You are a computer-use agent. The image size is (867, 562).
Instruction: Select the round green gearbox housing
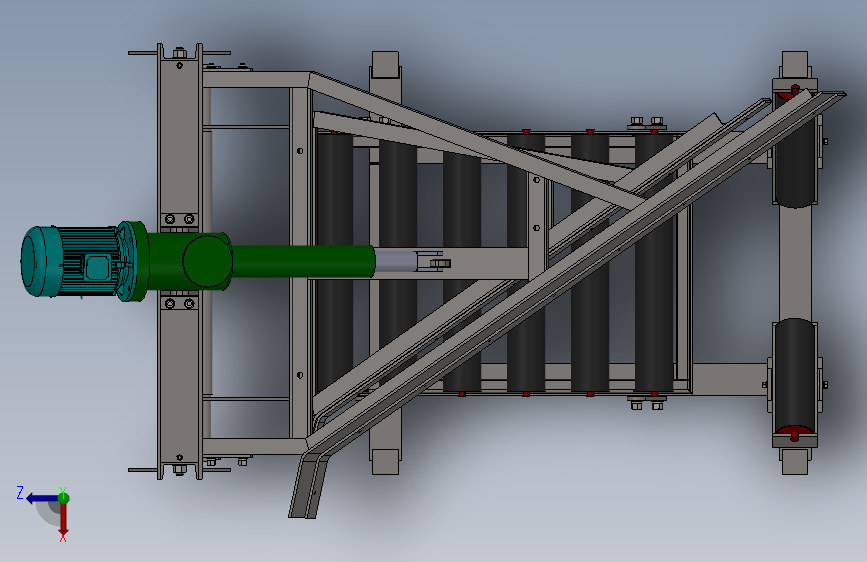coord(207,261)
